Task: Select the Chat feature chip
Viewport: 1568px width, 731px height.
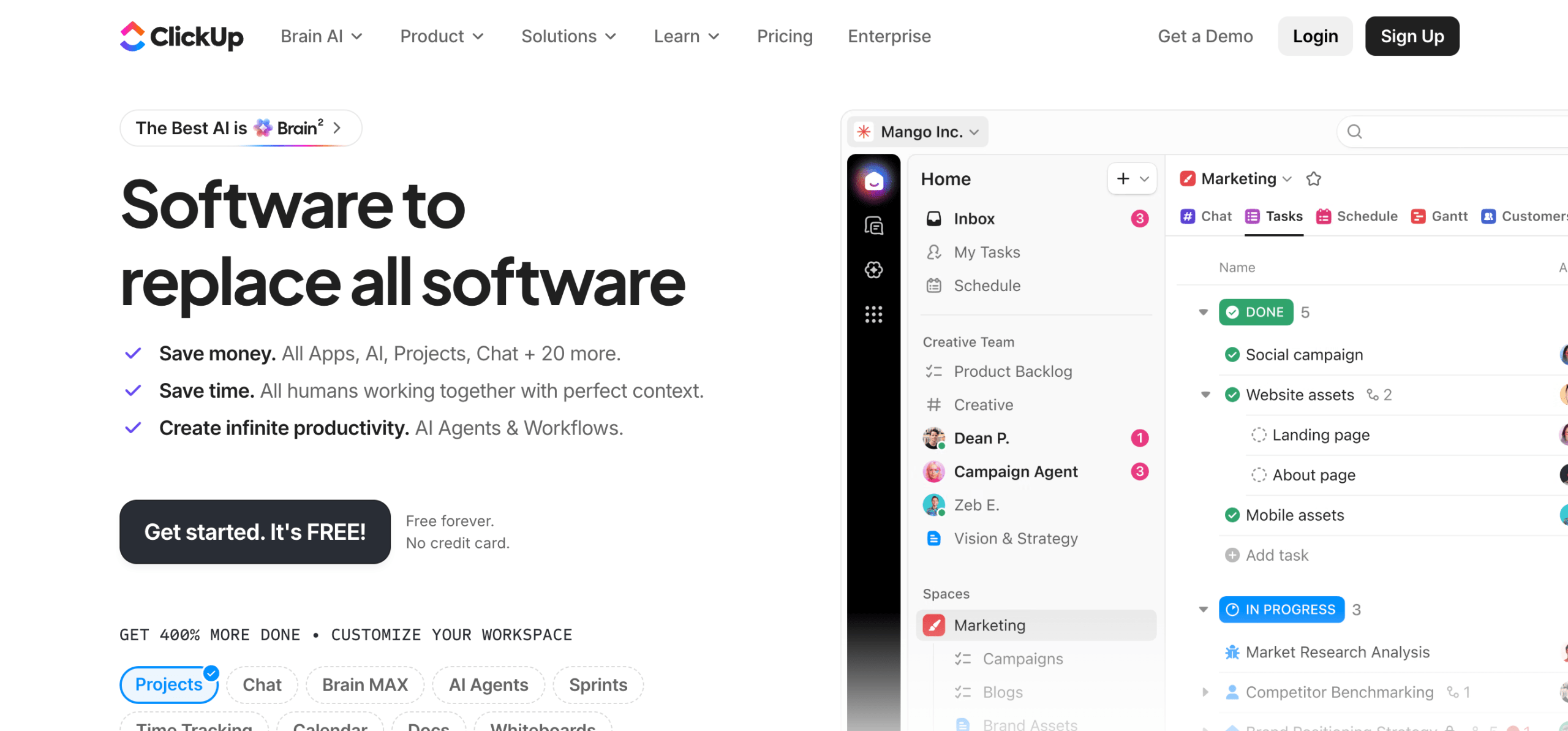Action: (262, 684)
